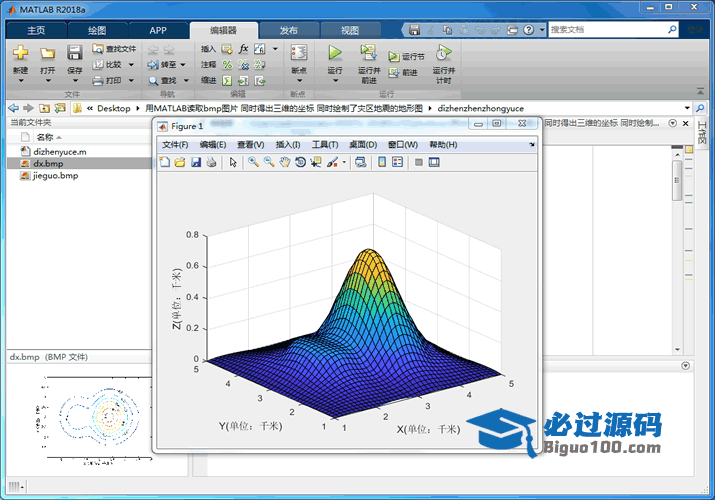This screenshot has width=715, height=500.
Task: Grab the editor vertical scrollbar thumb
Action: pos(677,180)
